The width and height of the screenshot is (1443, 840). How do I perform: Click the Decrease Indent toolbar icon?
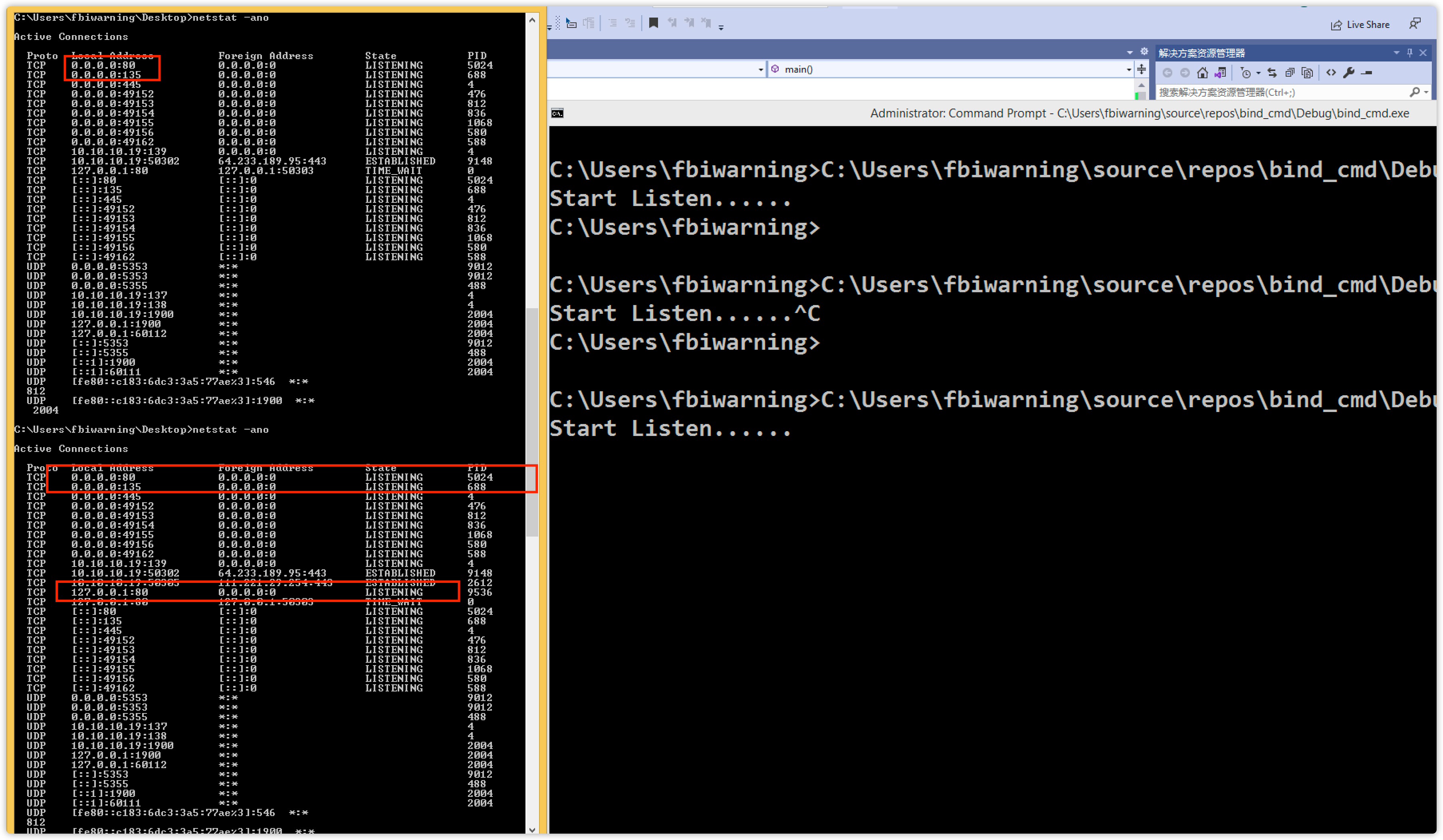(612, 24)
